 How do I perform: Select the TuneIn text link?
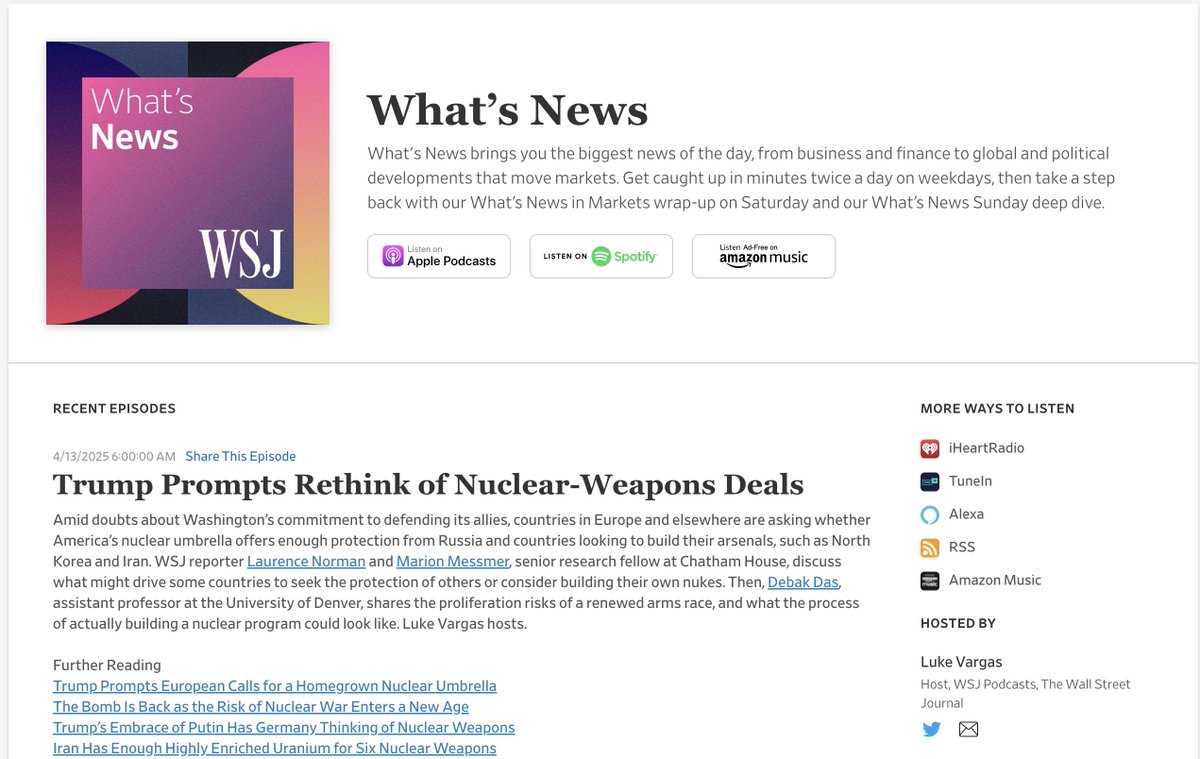(970, 481)
